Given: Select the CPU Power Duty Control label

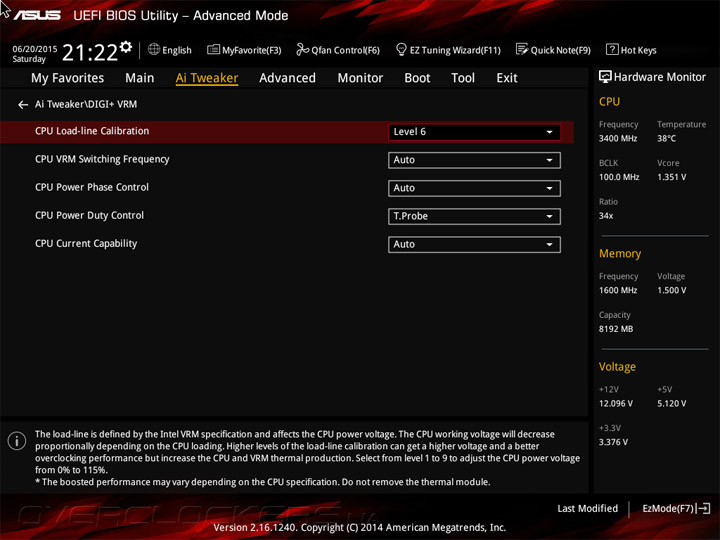Looking at the screenshot, I should (89, 215).
